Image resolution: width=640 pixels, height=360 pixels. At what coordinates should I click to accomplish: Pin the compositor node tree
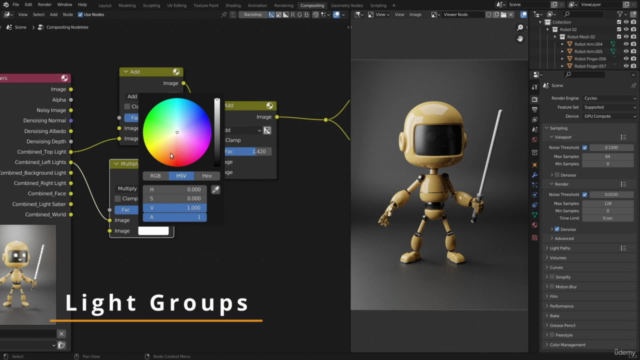pos(224,15)
